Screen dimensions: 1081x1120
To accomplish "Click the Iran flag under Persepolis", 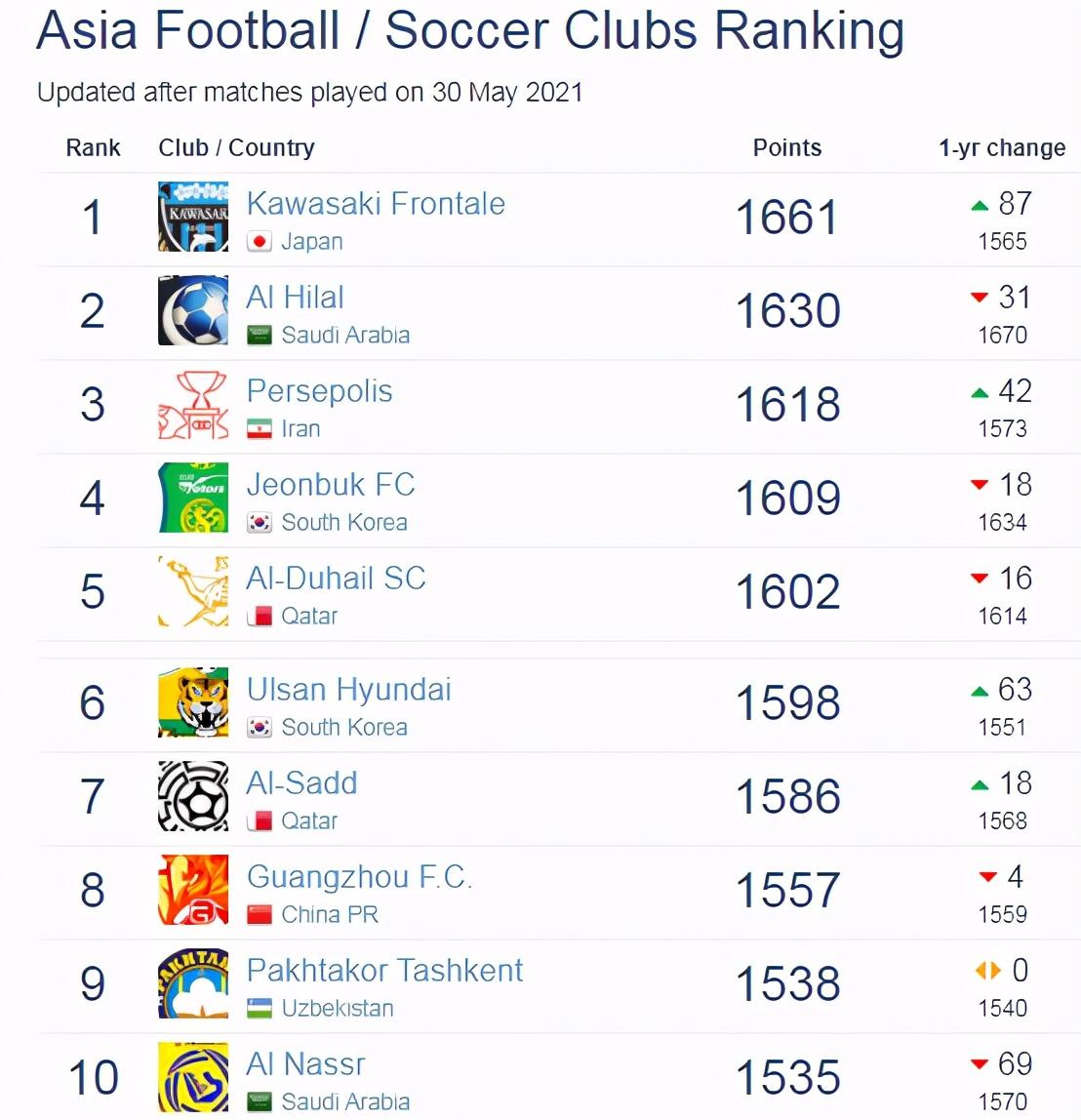I will point(259,429).
